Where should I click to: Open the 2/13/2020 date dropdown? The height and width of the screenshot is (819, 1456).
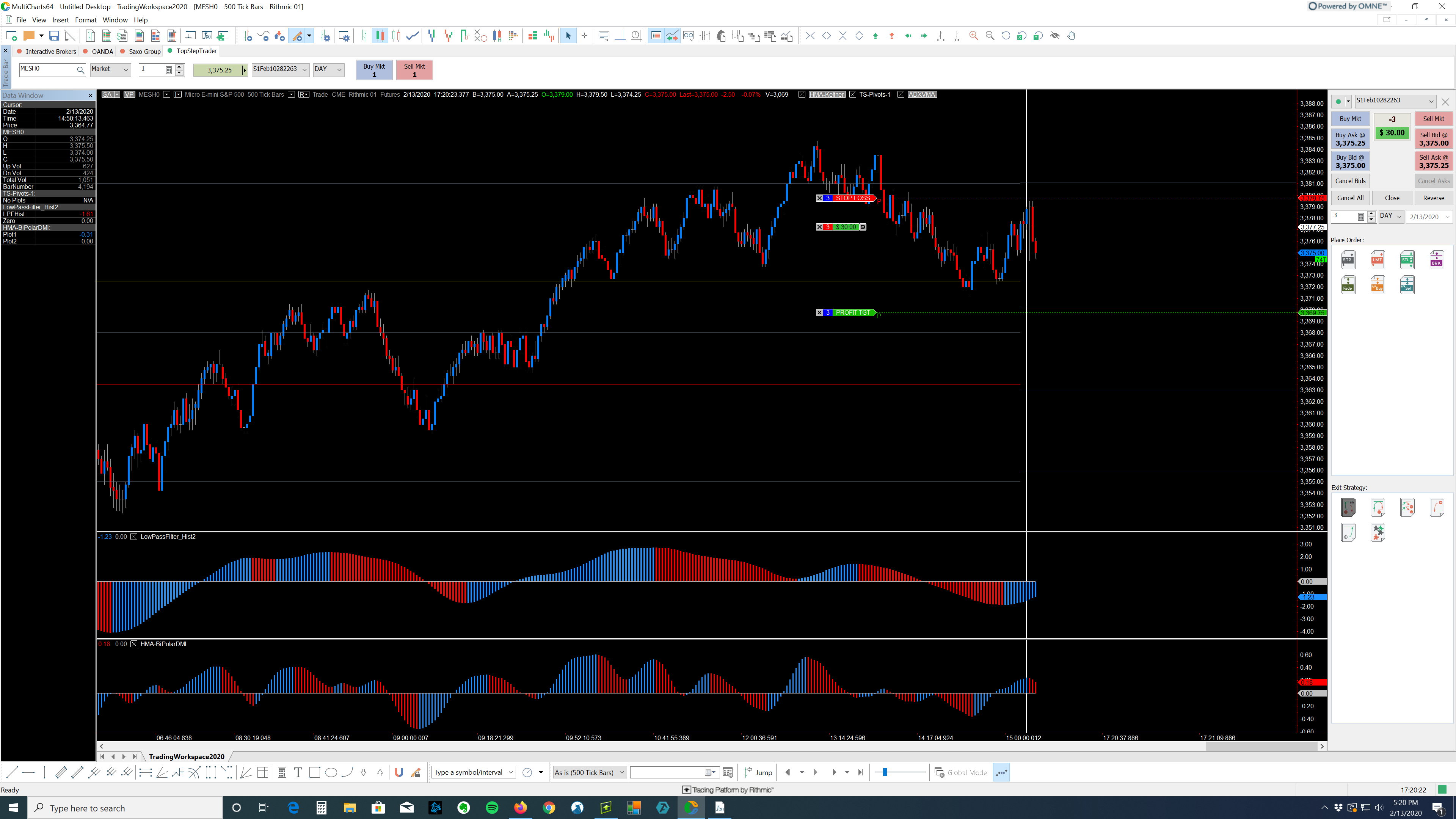(x=1429, y=217)
